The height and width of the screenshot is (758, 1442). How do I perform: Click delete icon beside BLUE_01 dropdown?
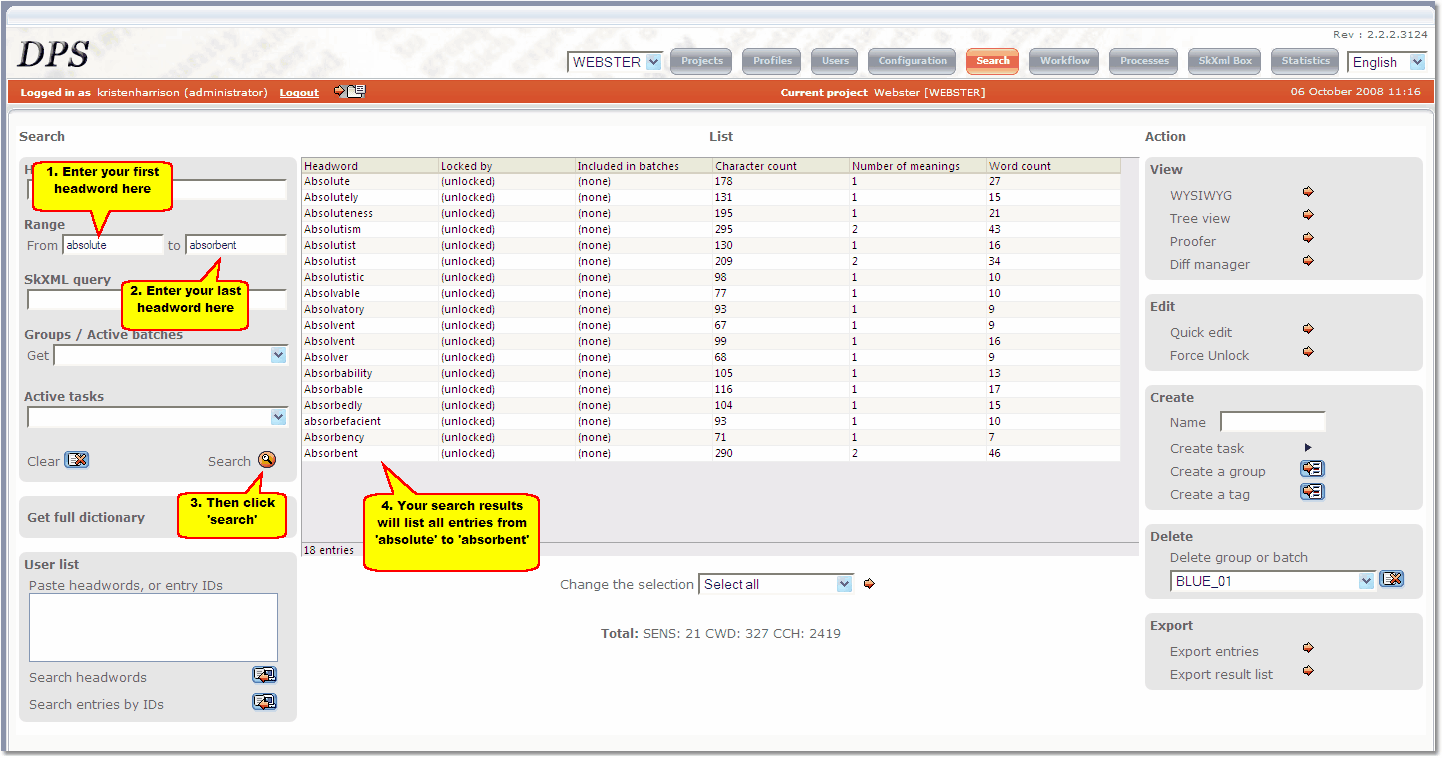point(1392,579)
